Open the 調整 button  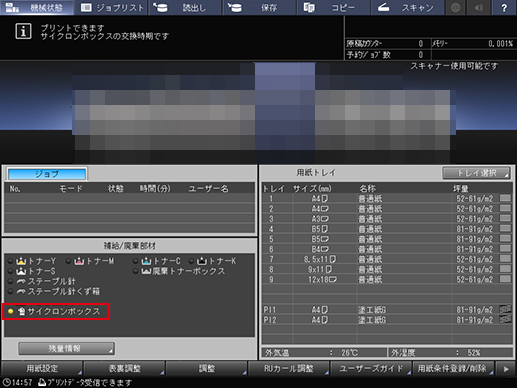[207, 368]
